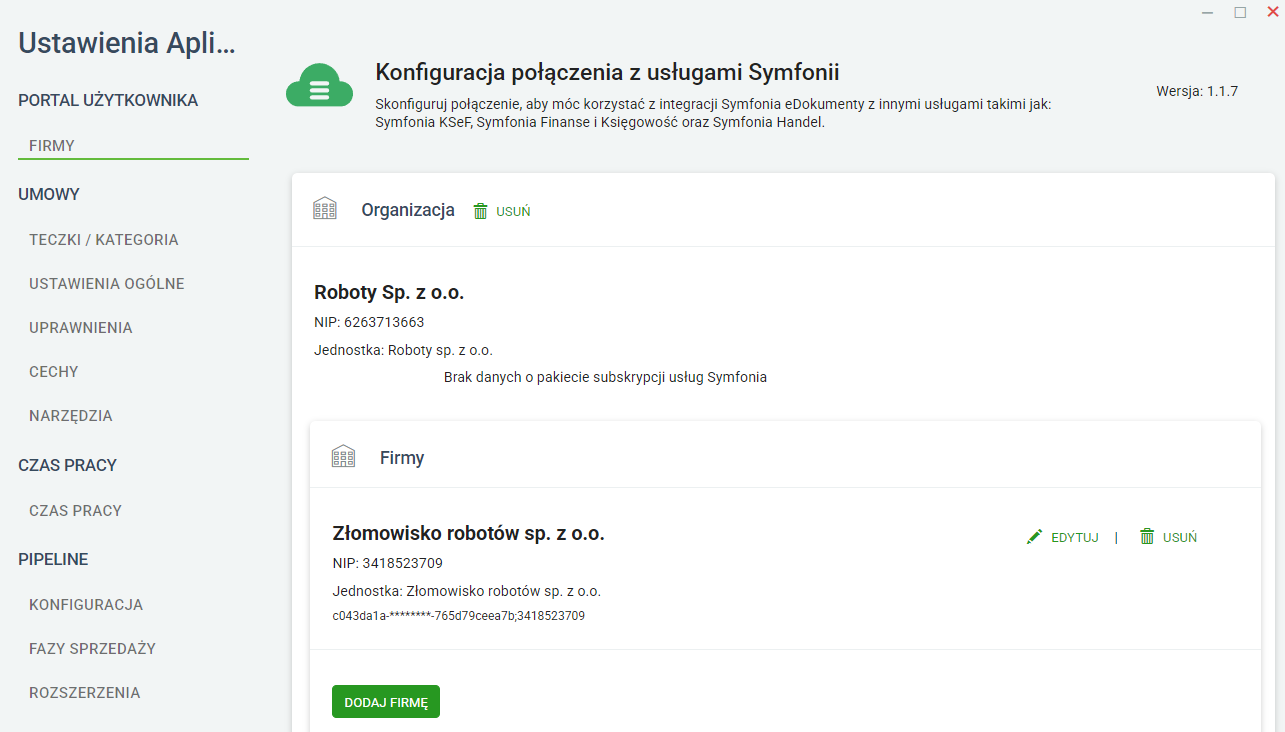Select the Czas pracy sub-item
The width and height of the screenshot is (1285, 732).
point(76,511)
